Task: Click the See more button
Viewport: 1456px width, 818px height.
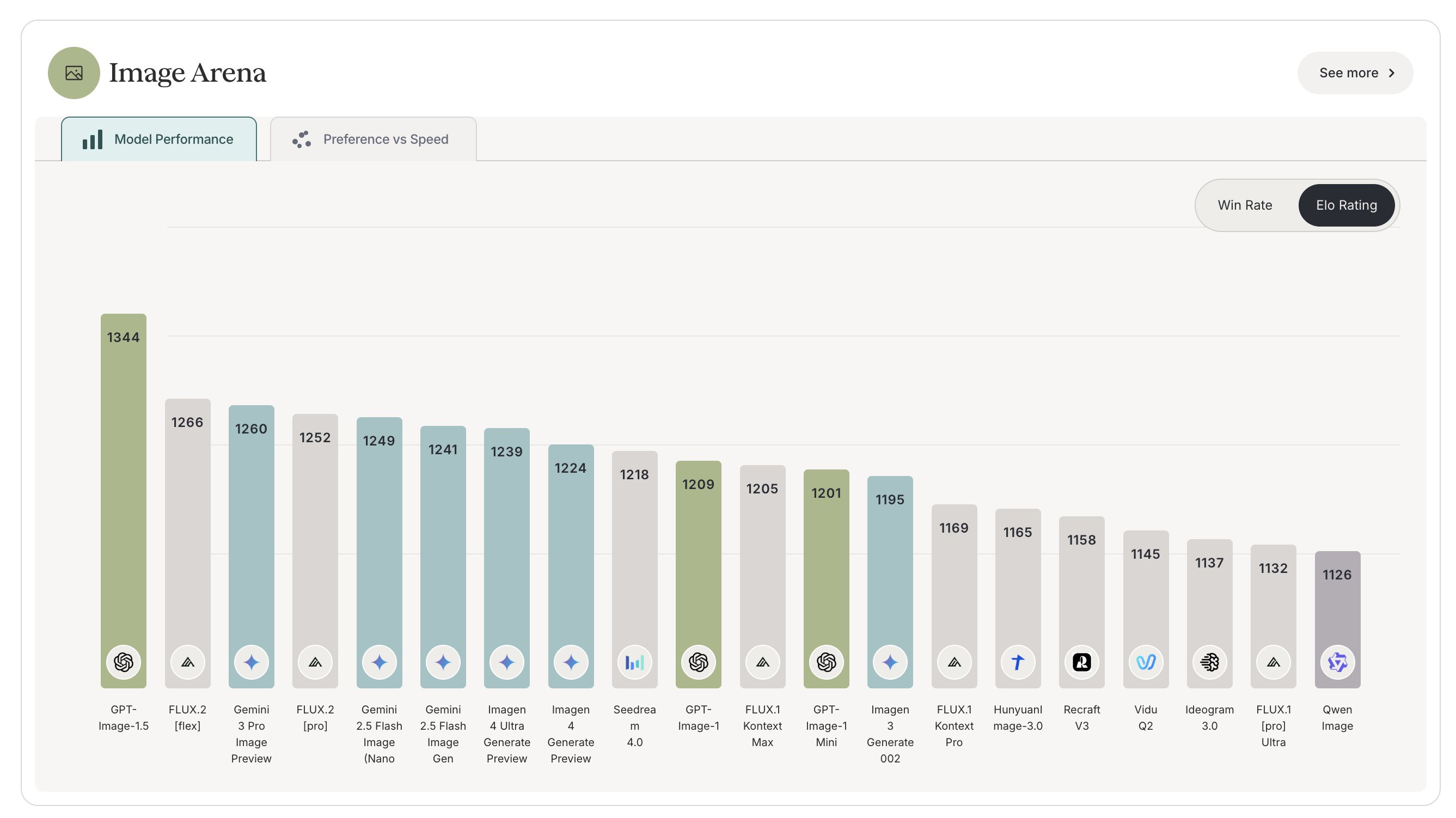Action: tap(1348, 73)
